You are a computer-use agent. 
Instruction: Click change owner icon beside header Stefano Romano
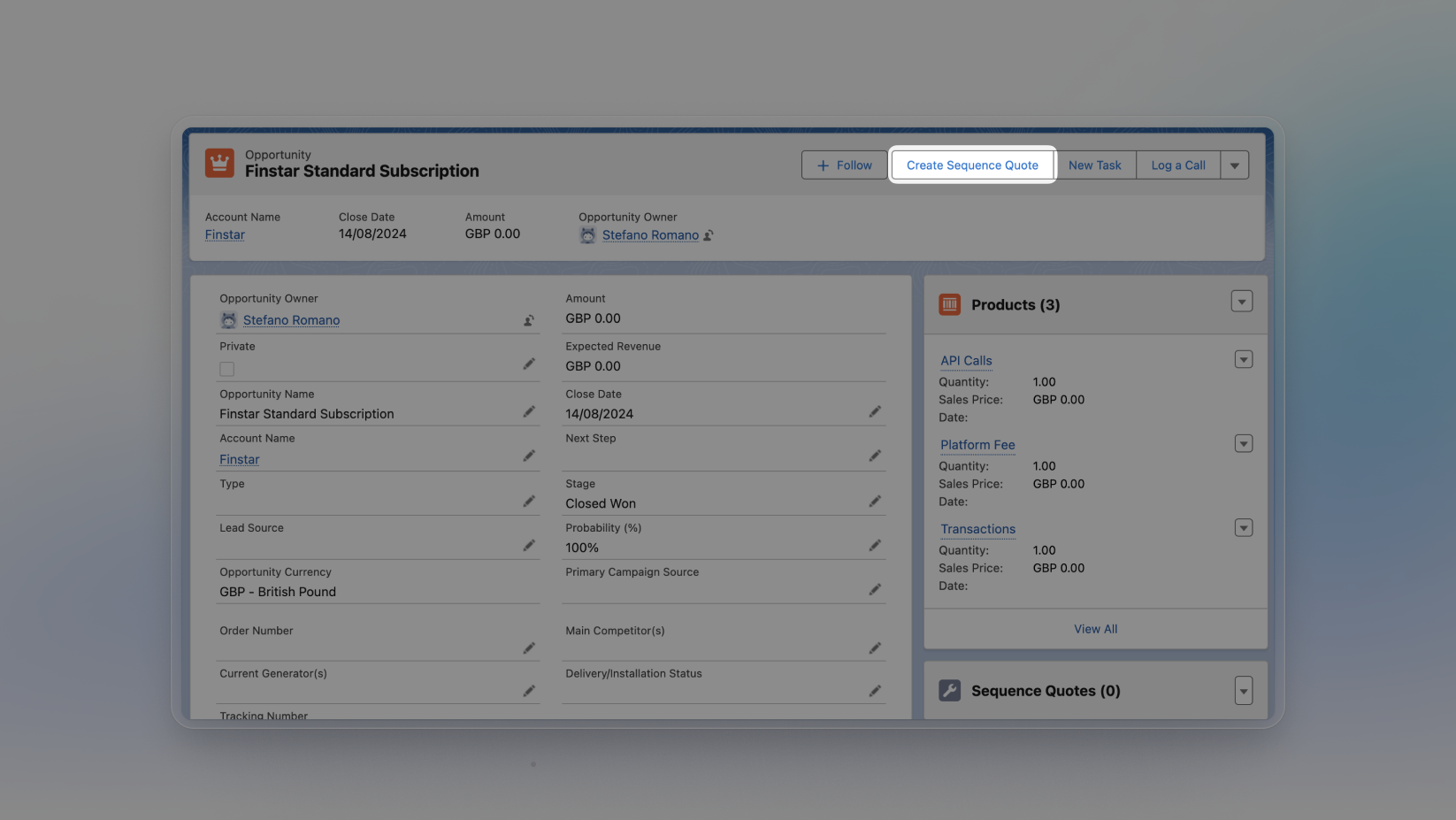click(709, 235)
